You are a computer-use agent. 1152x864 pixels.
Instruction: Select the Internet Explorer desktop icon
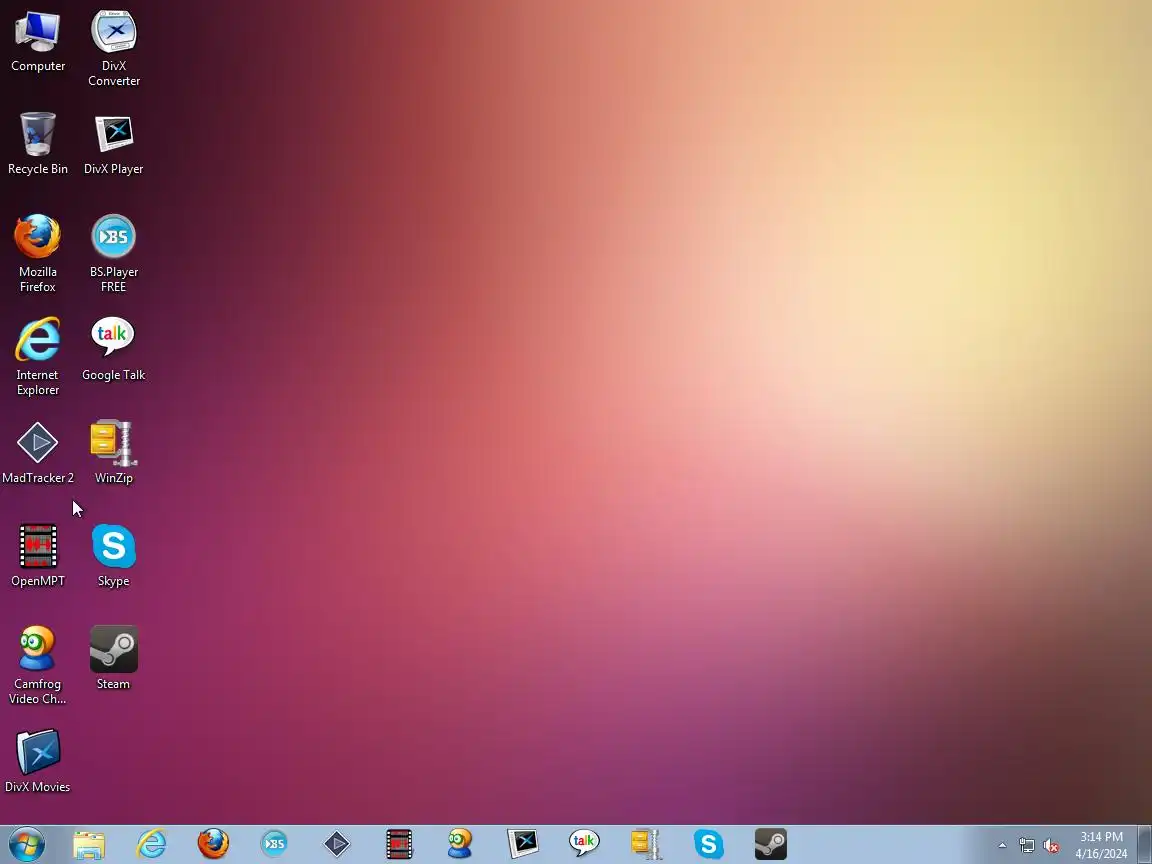[37, 356]
